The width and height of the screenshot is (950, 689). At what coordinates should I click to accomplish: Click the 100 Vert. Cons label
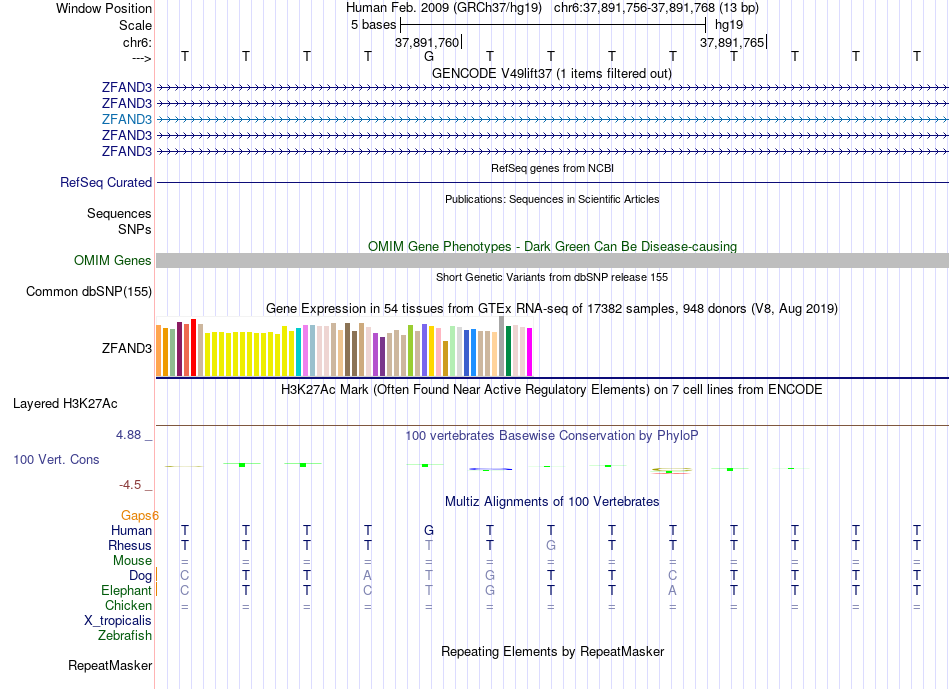coord(56,459)
